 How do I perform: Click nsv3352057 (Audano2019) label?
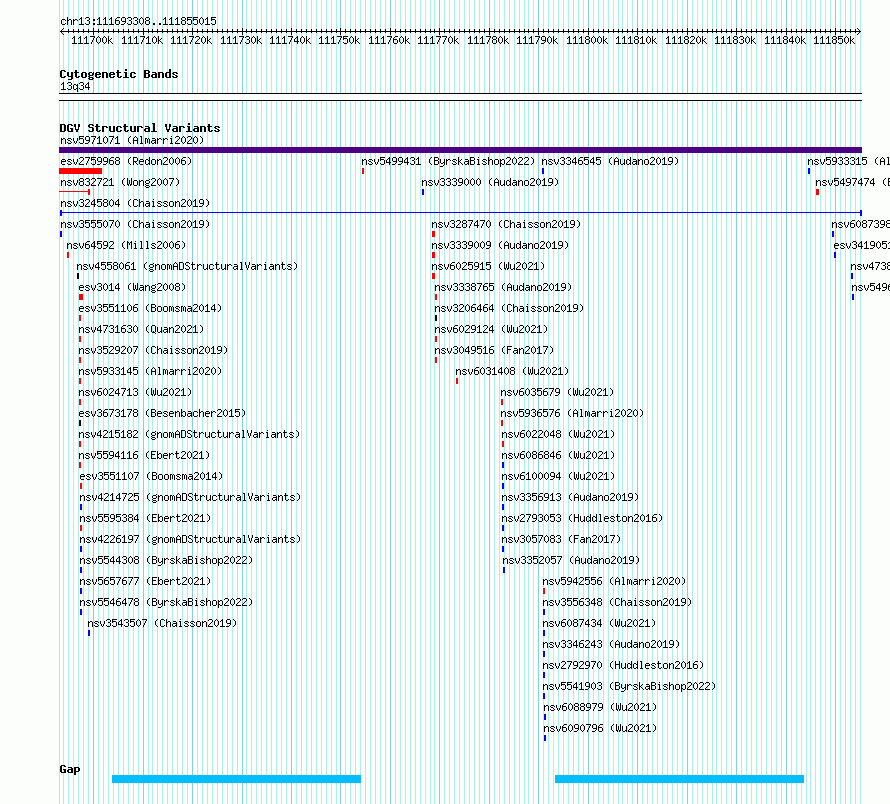coord(572,560)
